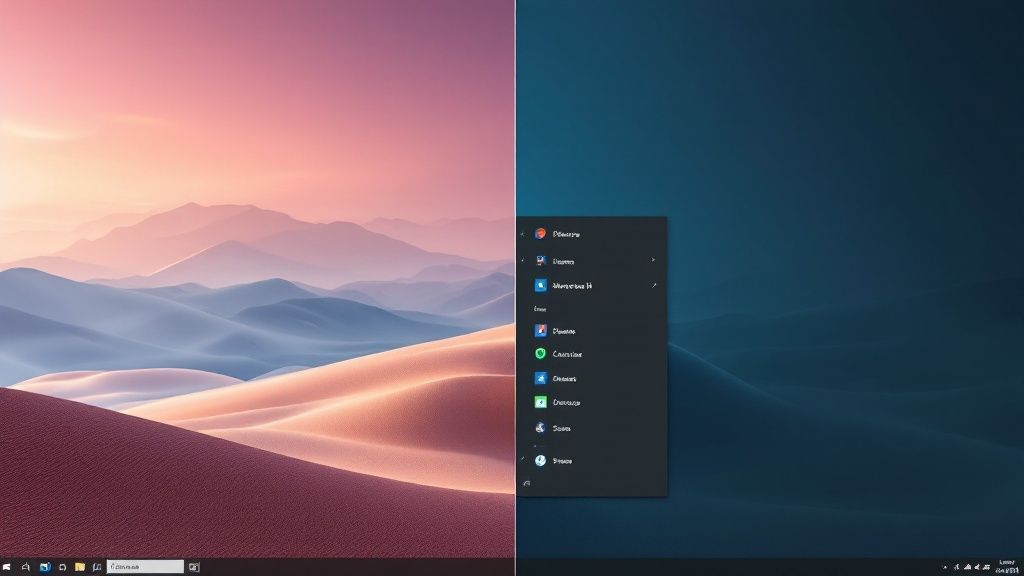Expand the submenu arrow on the monitor icon row

click(x=653, y=260)
